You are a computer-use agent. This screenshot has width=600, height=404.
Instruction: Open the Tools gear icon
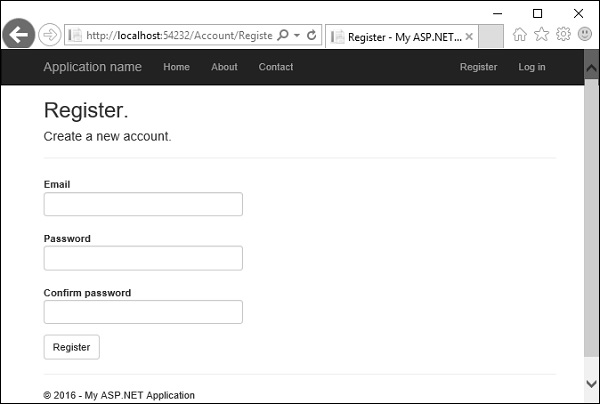click(x=563, y=35)
